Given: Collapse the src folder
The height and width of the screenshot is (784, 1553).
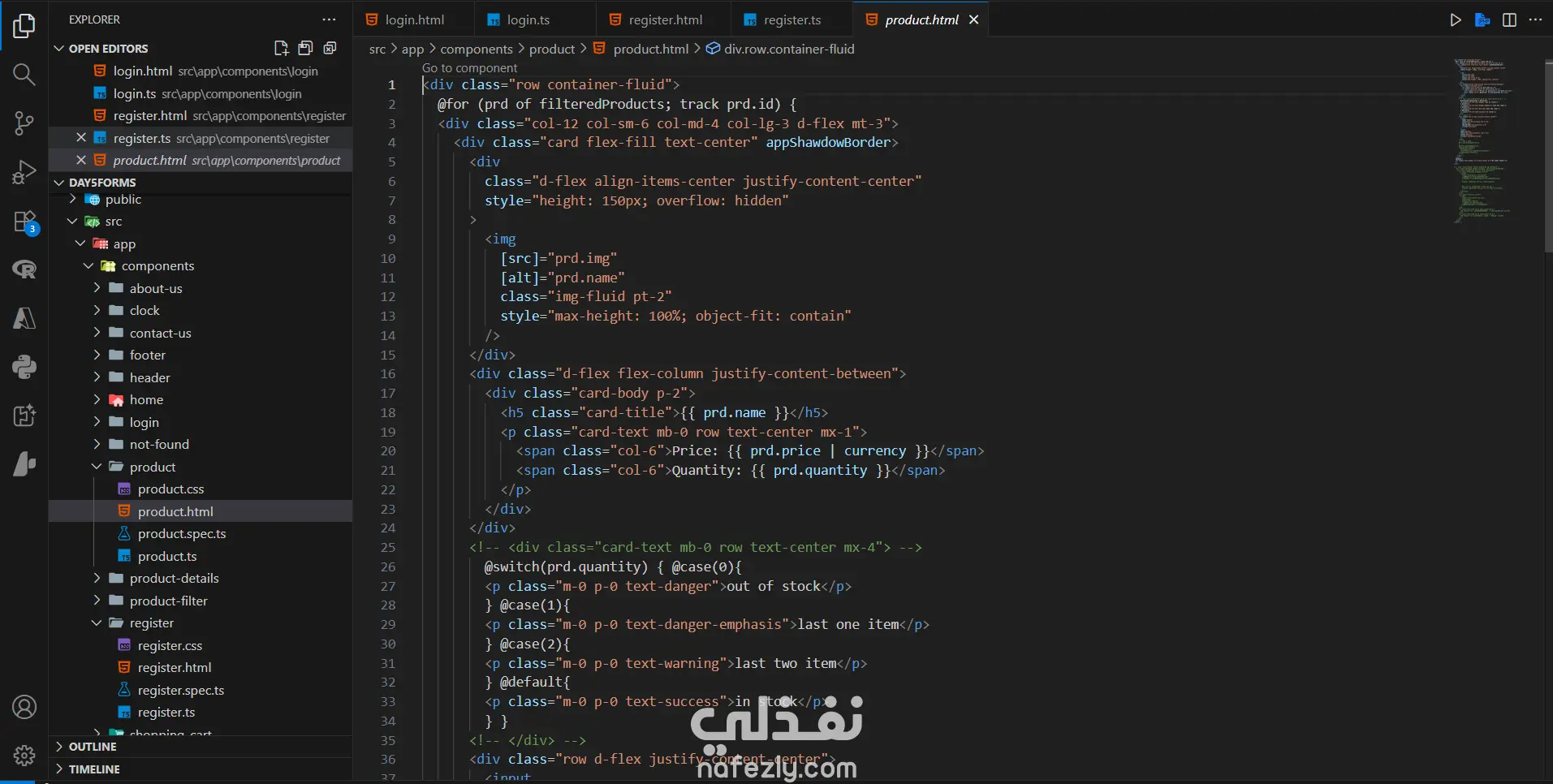Looking at the screenshot, I should pyautogui.click(x=73, y=221).
